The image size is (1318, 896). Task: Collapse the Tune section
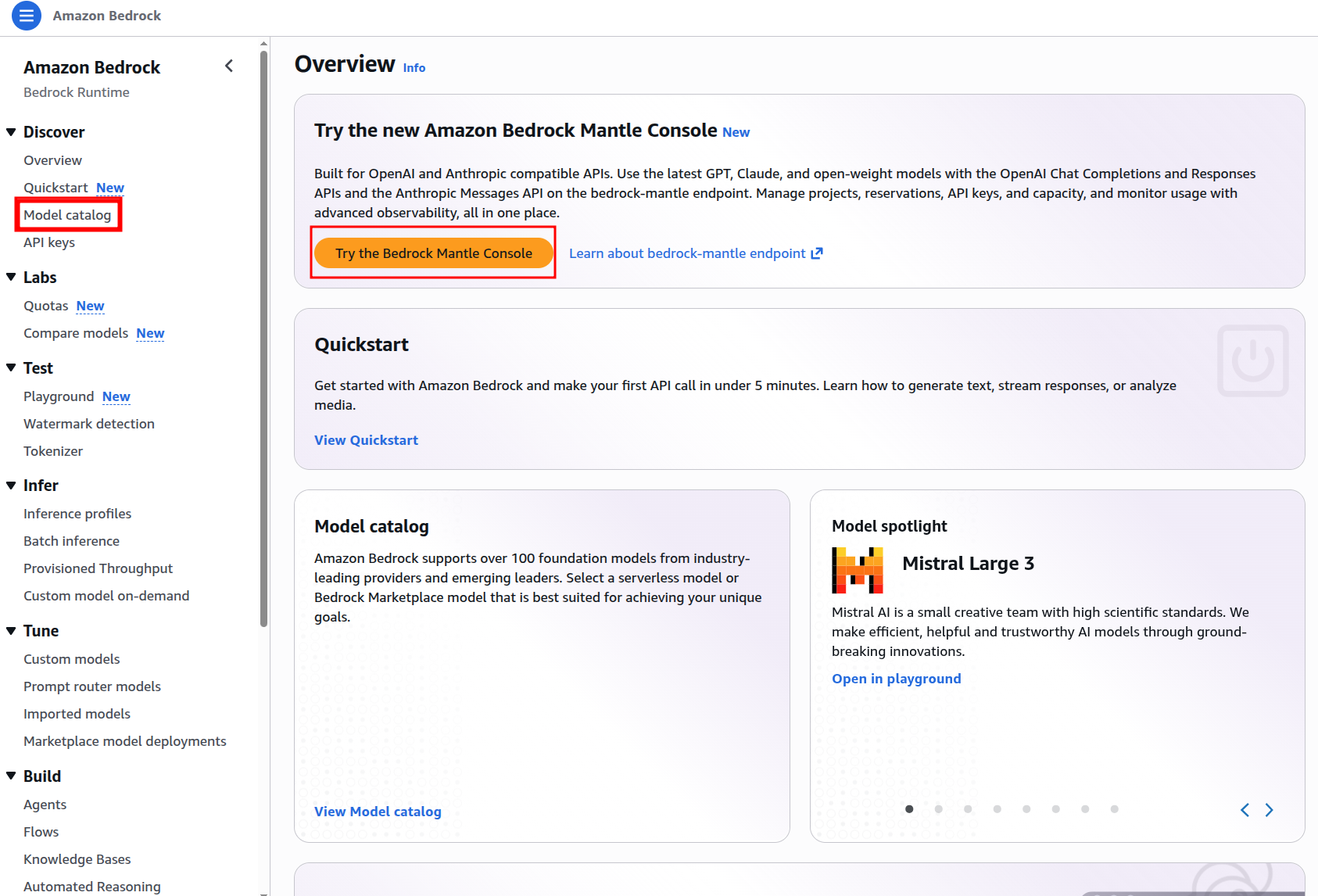coord(11,631)
